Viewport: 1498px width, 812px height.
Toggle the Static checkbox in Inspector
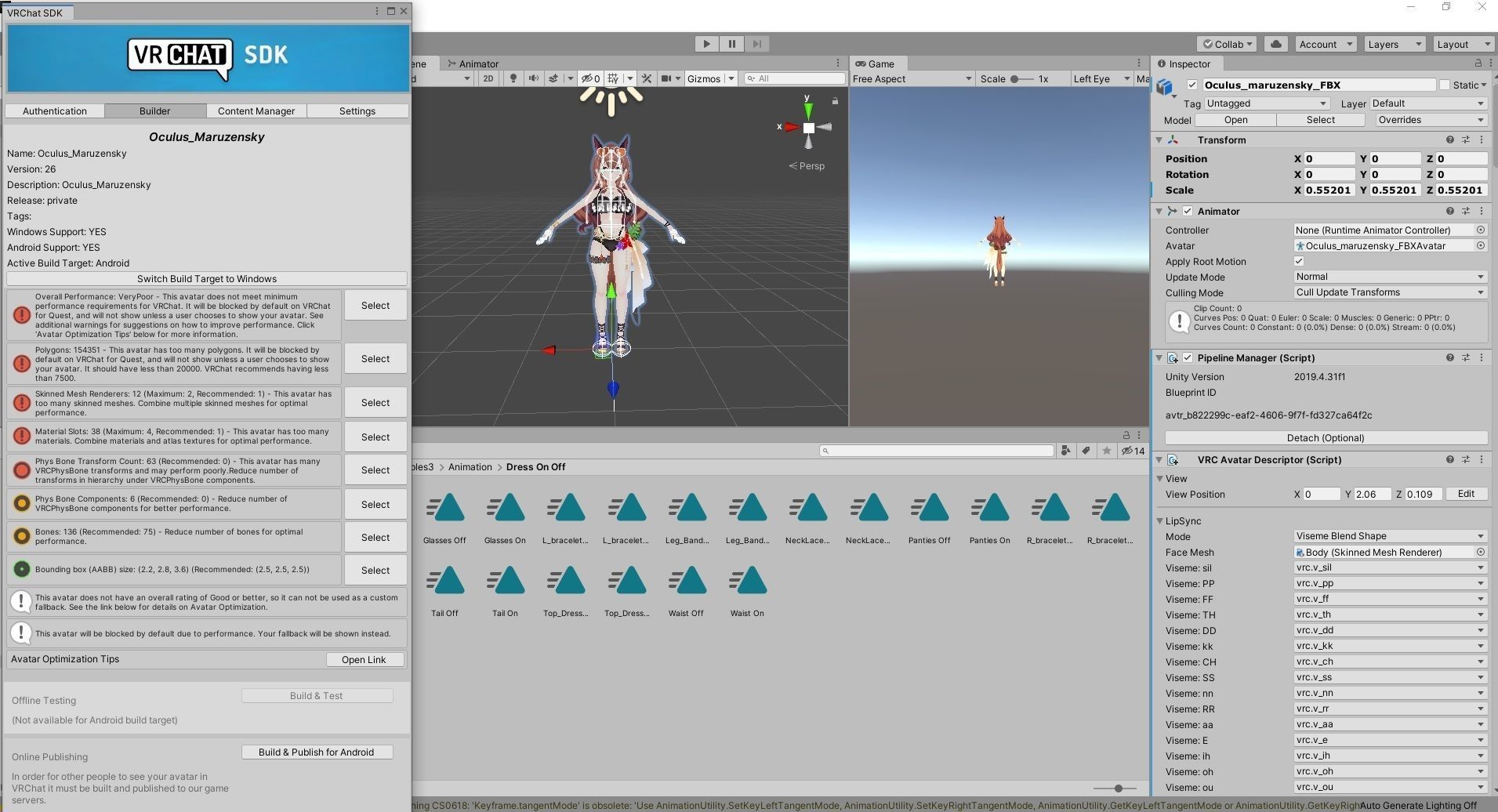[1445, 85]
